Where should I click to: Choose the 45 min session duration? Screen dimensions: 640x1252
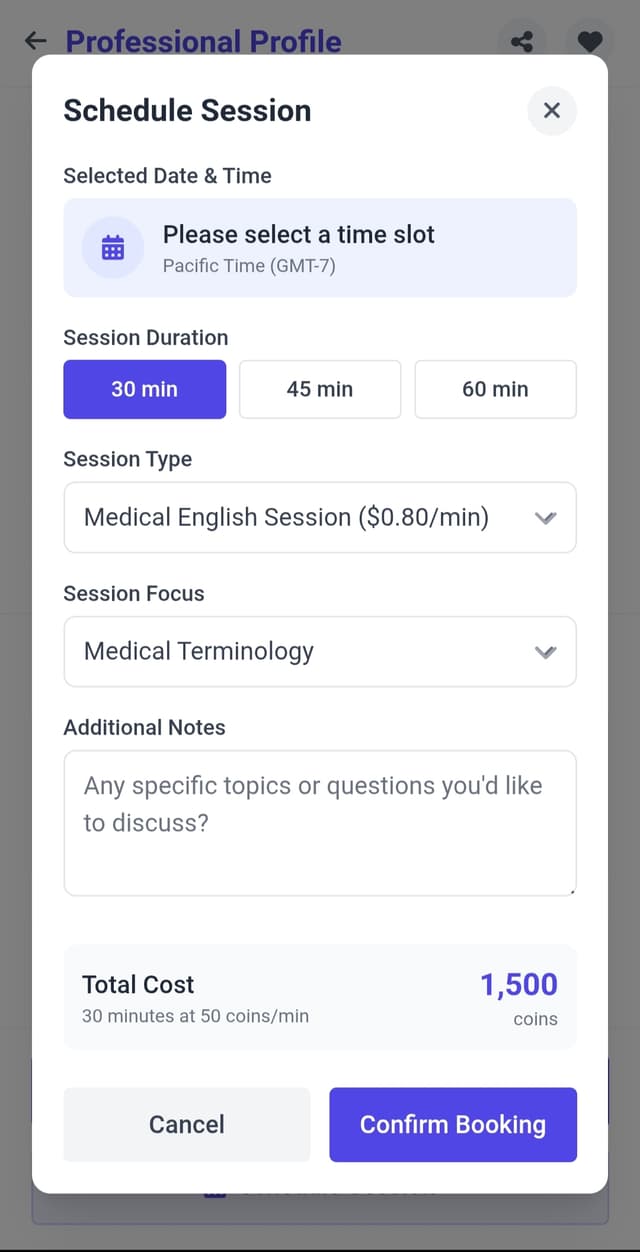click(x=320, y=389)
